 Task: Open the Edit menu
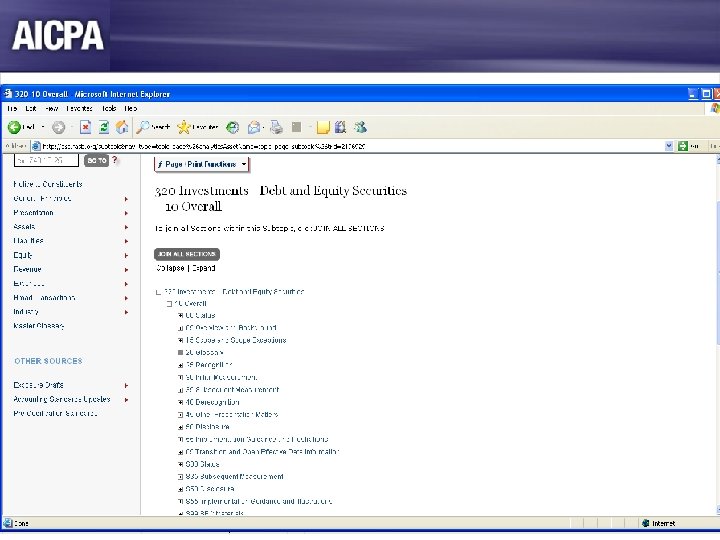31,108
